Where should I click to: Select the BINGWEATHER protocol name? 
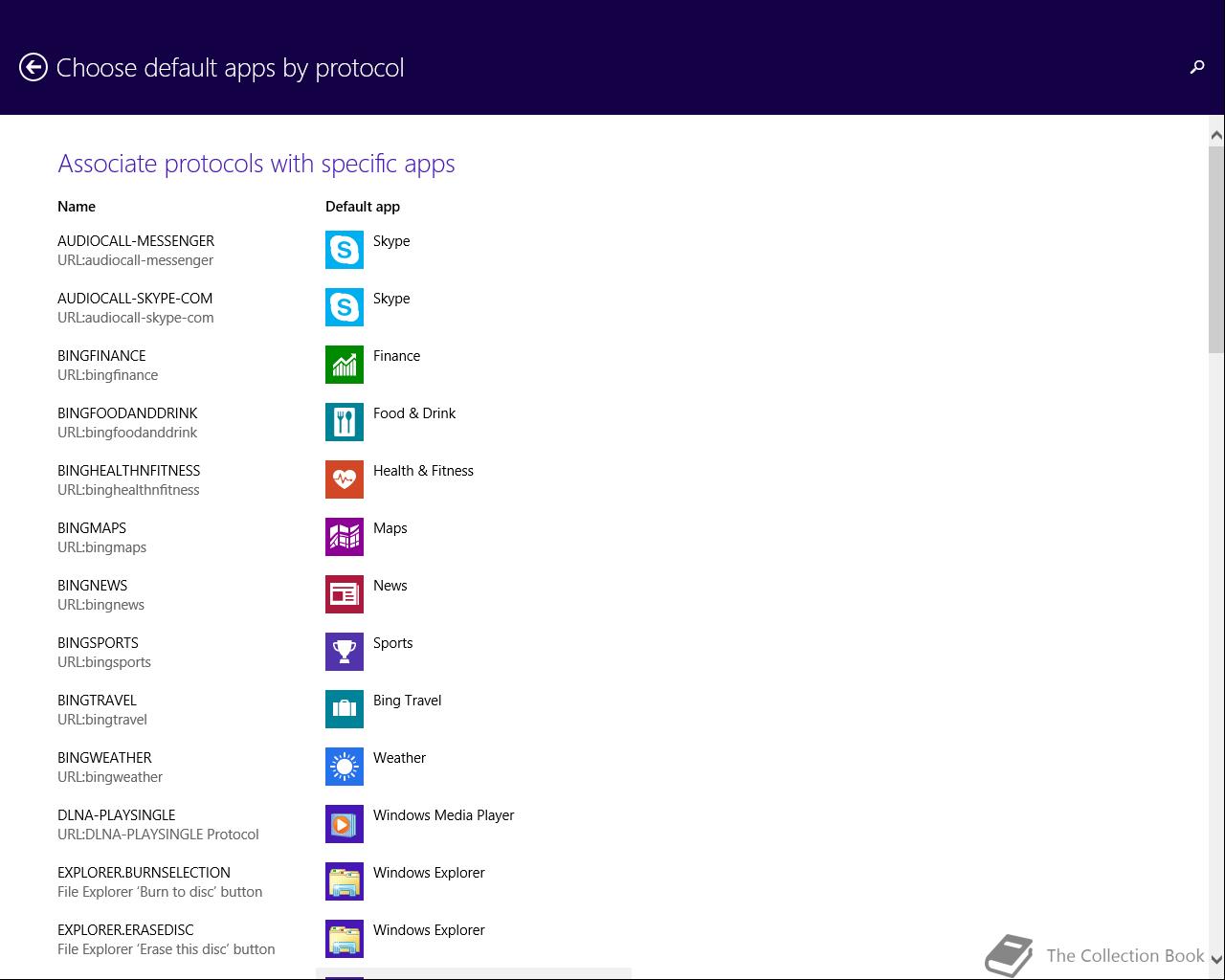point(104,758)
